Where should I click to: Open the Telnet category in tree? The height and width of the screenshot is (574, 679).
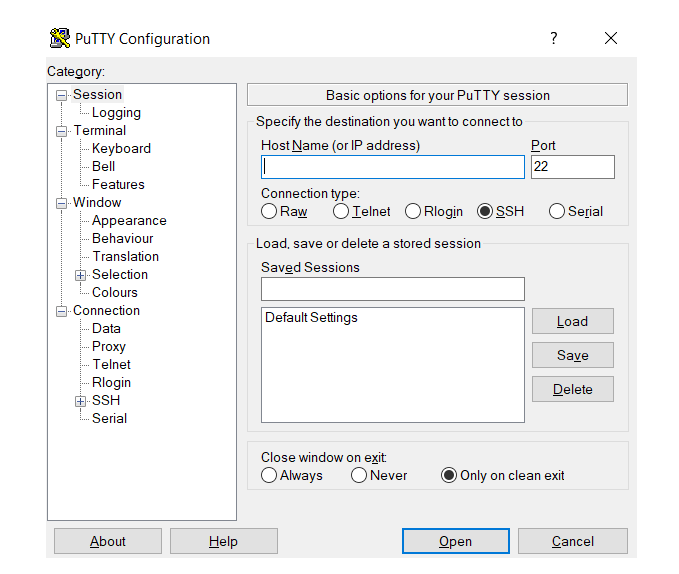[111, 364]
